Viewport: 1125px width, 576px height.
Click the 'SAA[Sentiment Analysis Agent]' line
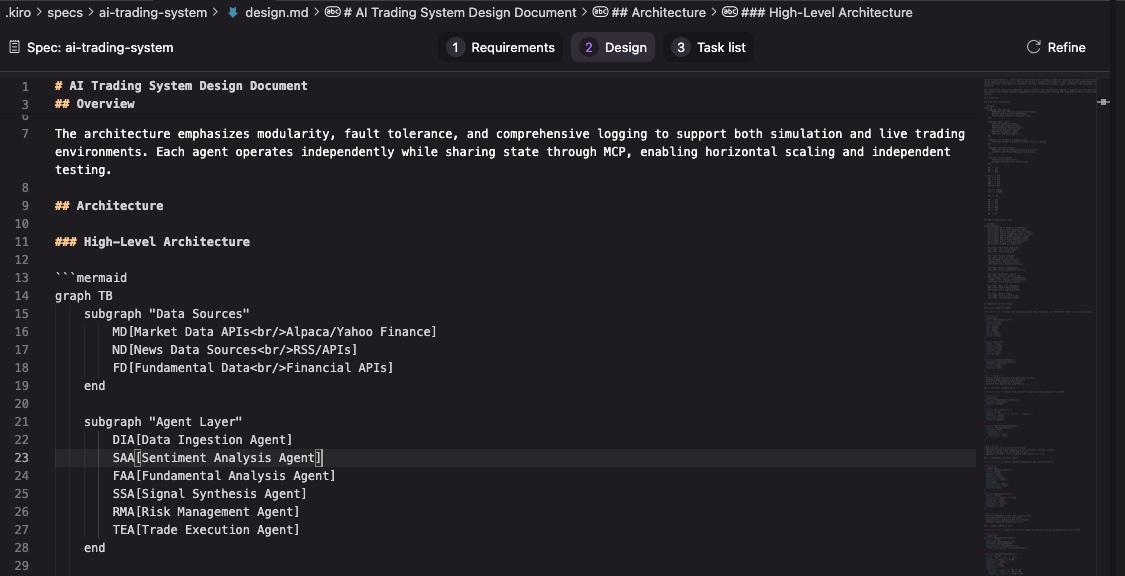coord(217,458)
